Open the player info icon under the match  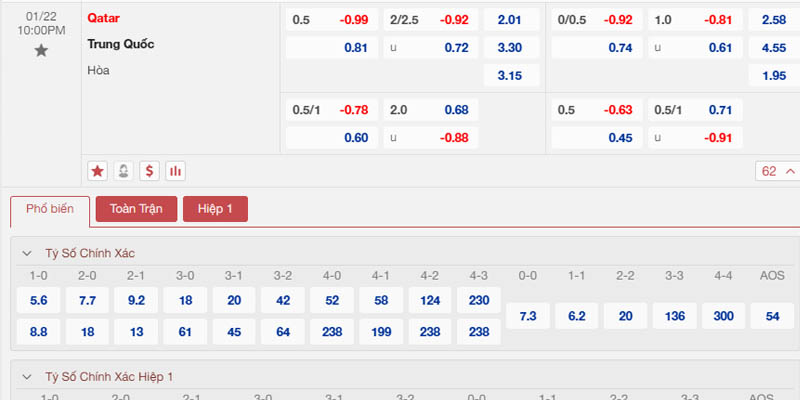123,171
